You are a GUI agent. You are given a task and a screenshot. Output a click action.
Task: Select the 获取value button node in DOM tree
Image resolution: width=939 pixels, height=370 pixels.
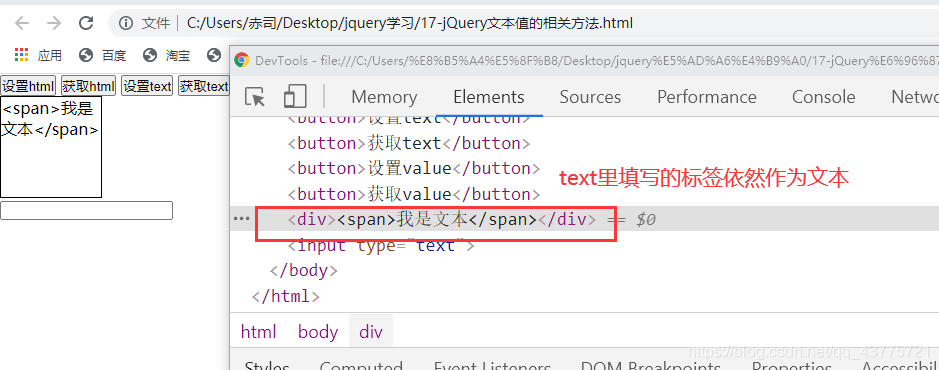(x=414, y=195)
